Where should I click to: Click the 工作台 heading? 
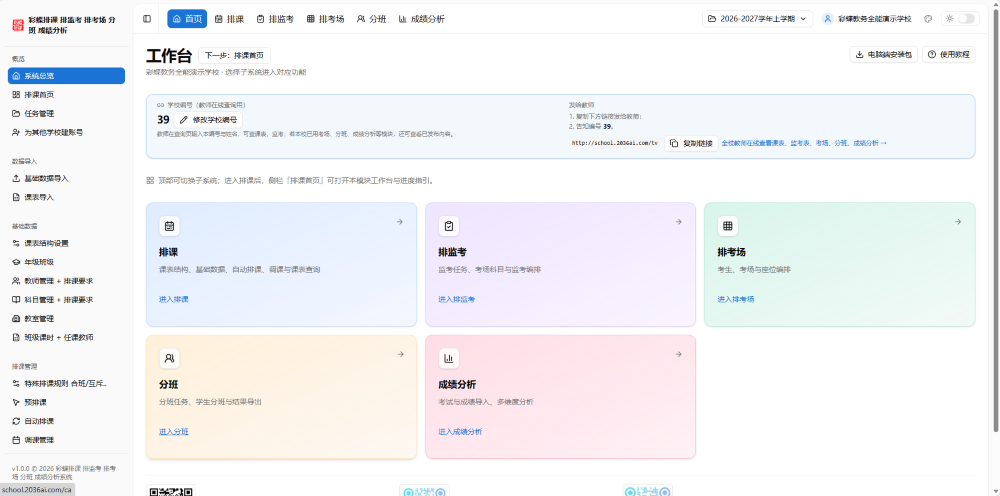[169, 56]
